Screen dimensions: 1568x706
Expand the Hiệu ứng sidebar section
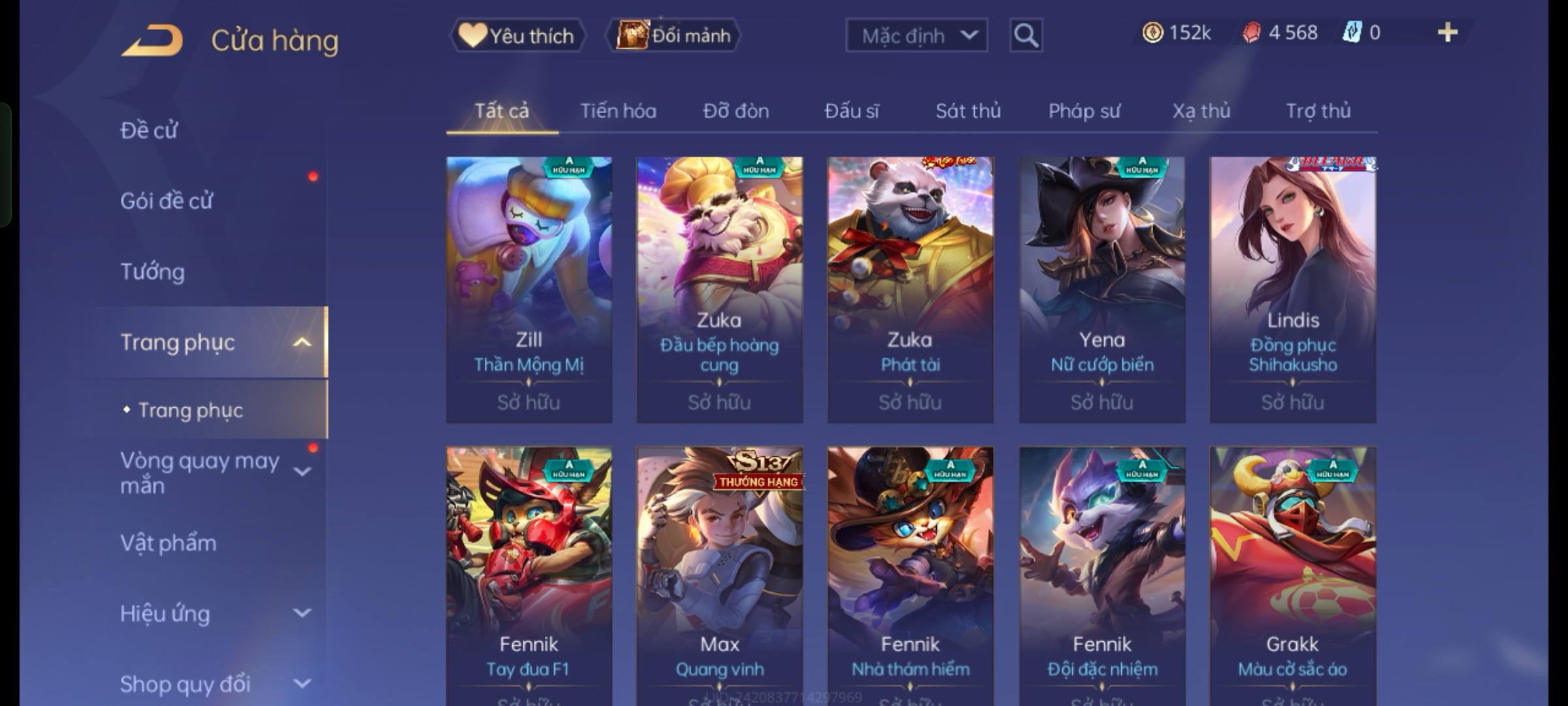pos(302,613)
